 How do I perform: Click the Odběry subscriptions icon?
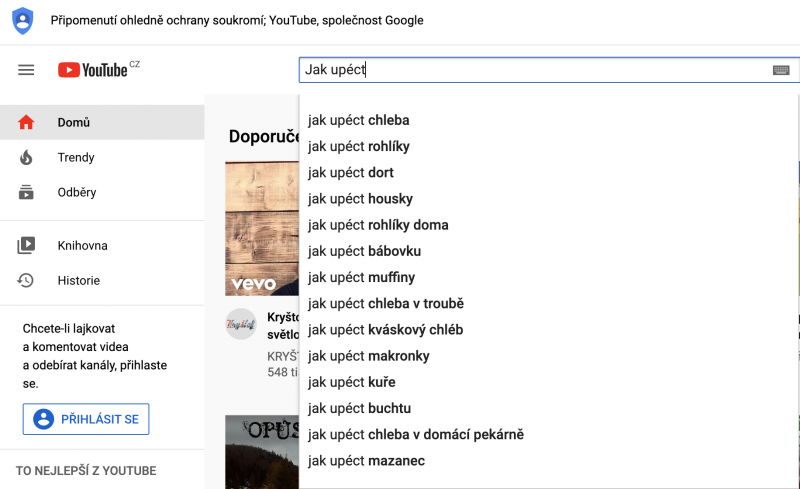click(26, 192)
